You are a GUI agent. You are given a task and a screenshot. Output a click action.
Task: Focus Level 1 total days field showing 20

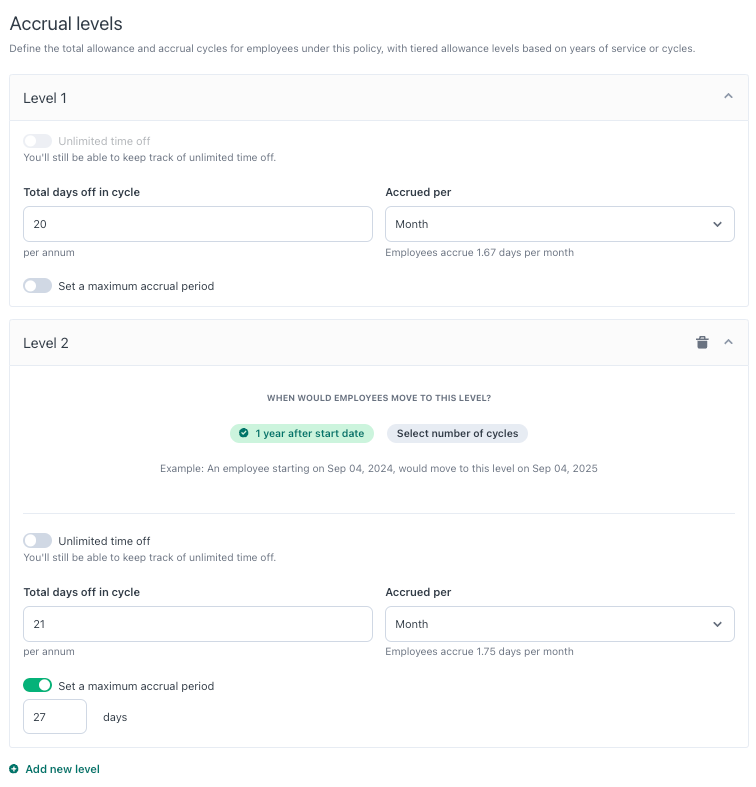point(198,224)
